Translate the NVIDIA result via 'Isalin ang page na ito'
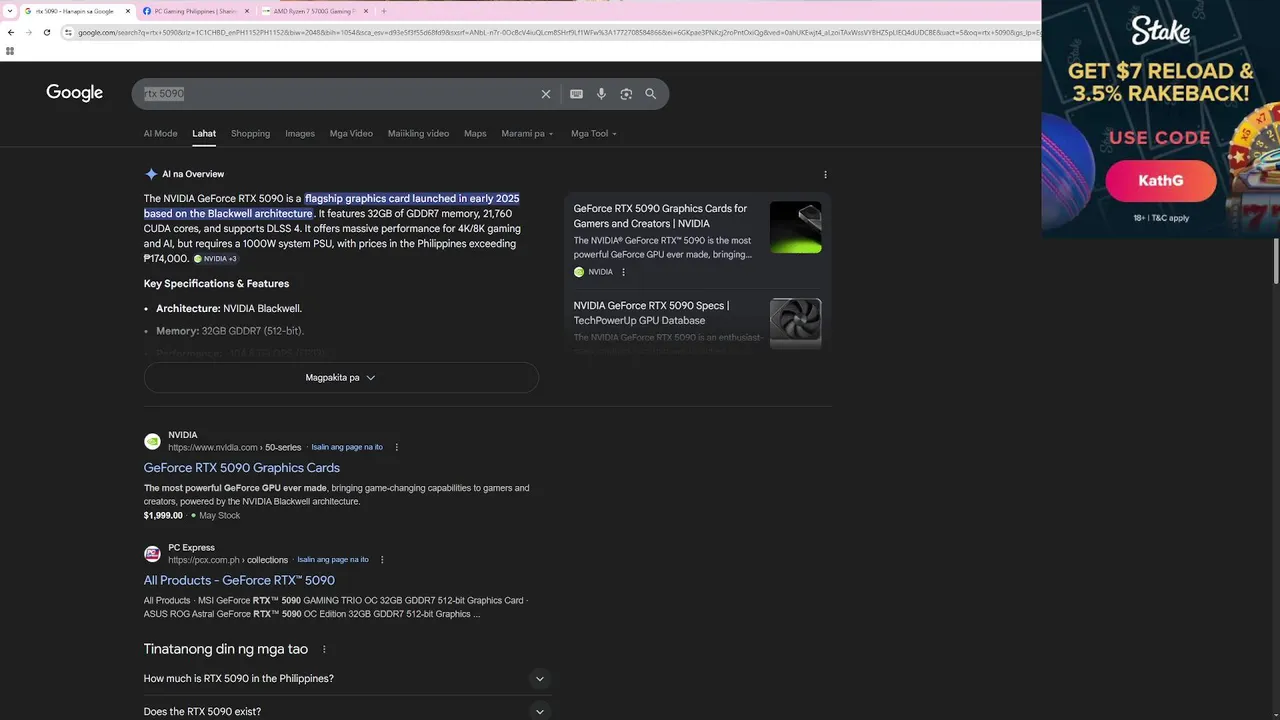This screenshot has width=1280, height=720. click(x=347, y=447)
